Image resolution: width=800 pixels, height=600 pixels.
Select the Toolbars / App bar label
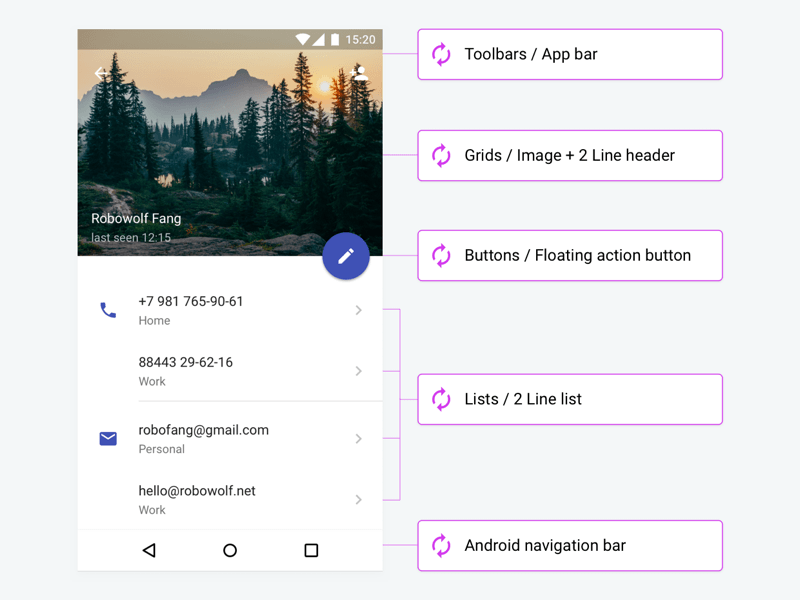coord(531,54)
